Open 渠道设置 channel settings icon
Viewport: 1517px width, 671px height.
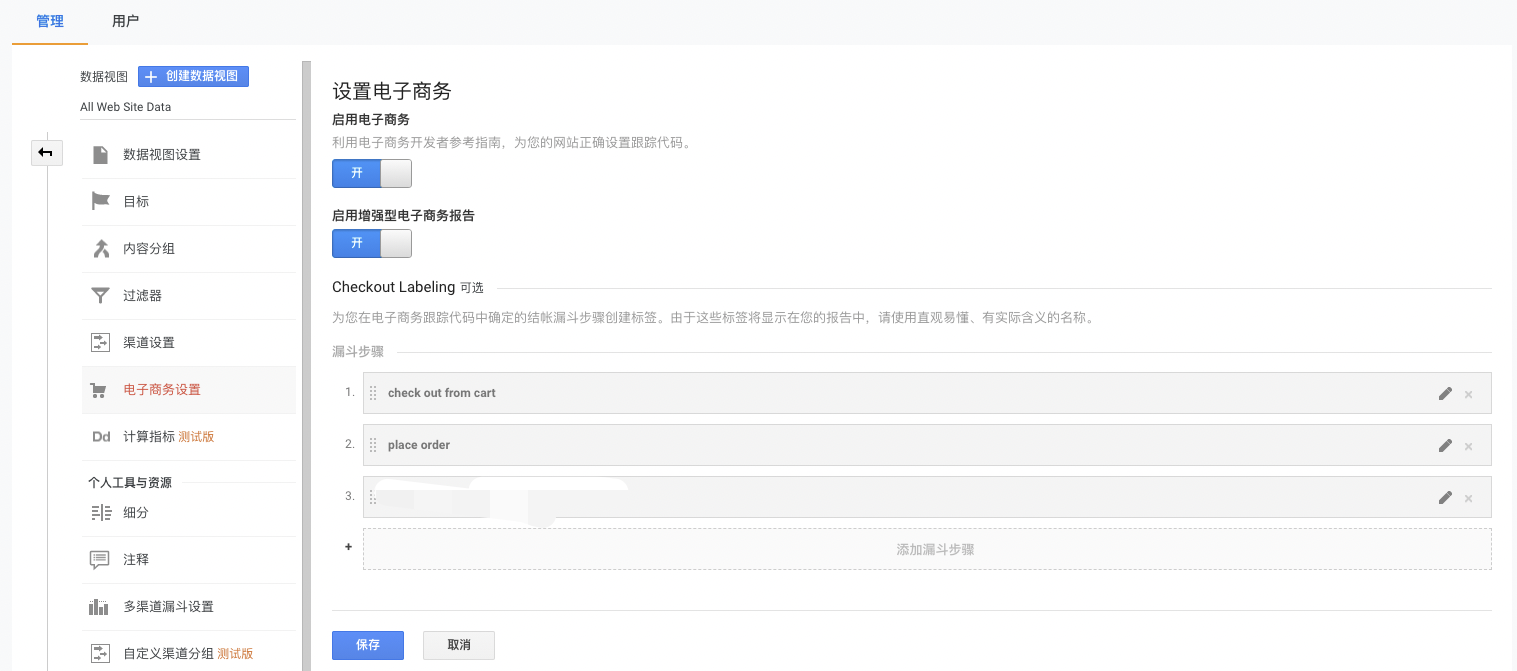pyautogui.click(x=100, y=342)
